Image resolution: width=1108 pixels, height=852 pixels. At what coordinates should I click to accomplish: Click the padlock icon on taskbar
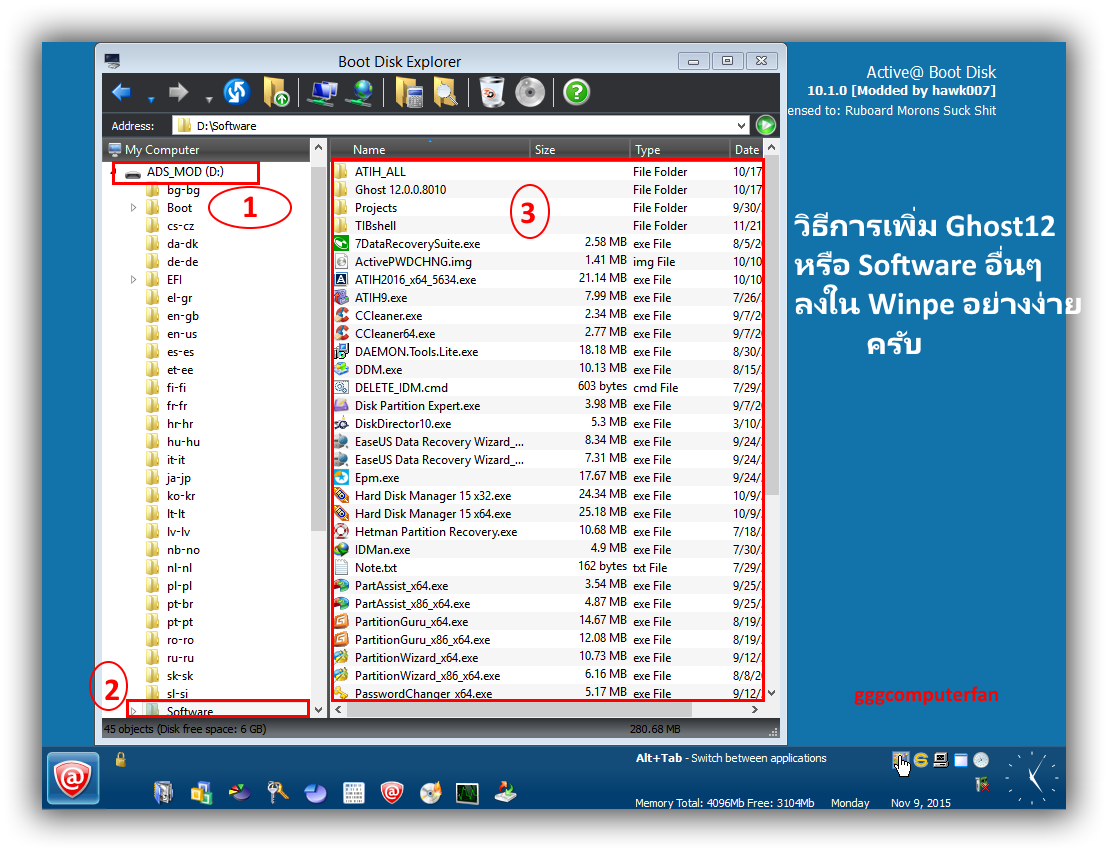pos(121,759)
